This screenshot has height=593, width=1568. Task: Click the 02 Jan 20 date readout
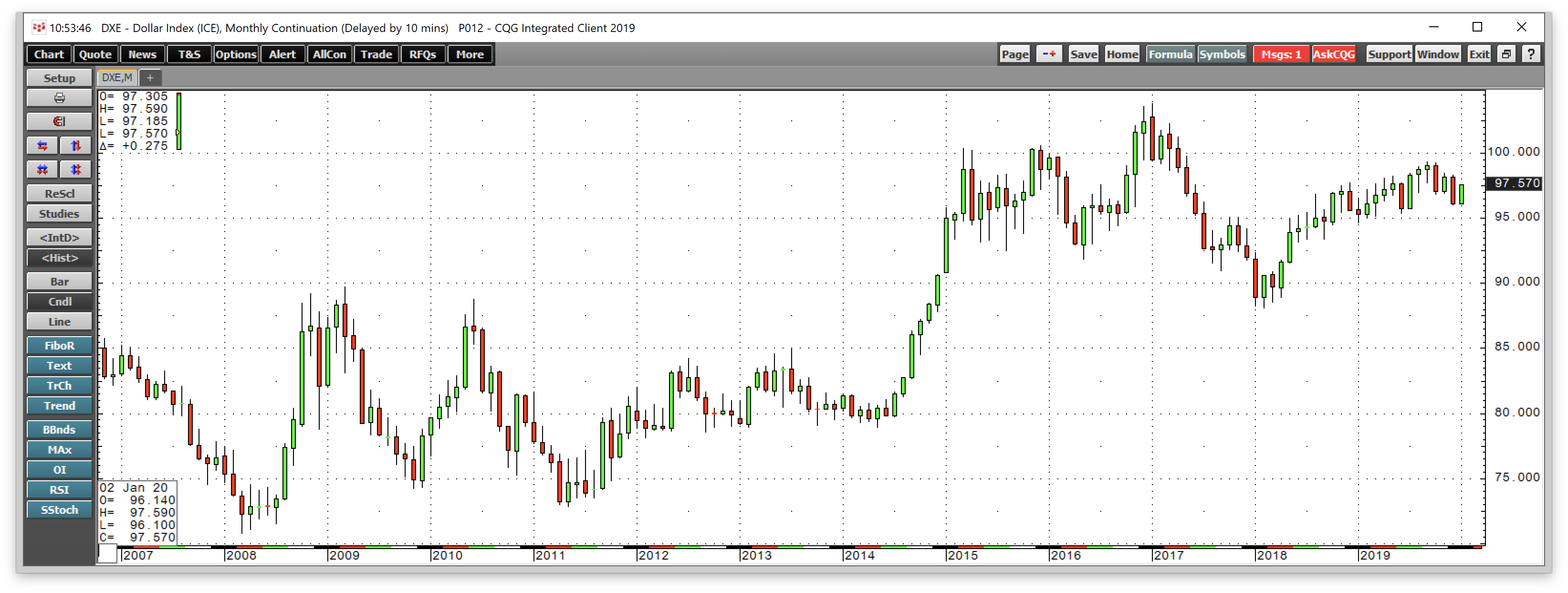(x=133, y=487)
